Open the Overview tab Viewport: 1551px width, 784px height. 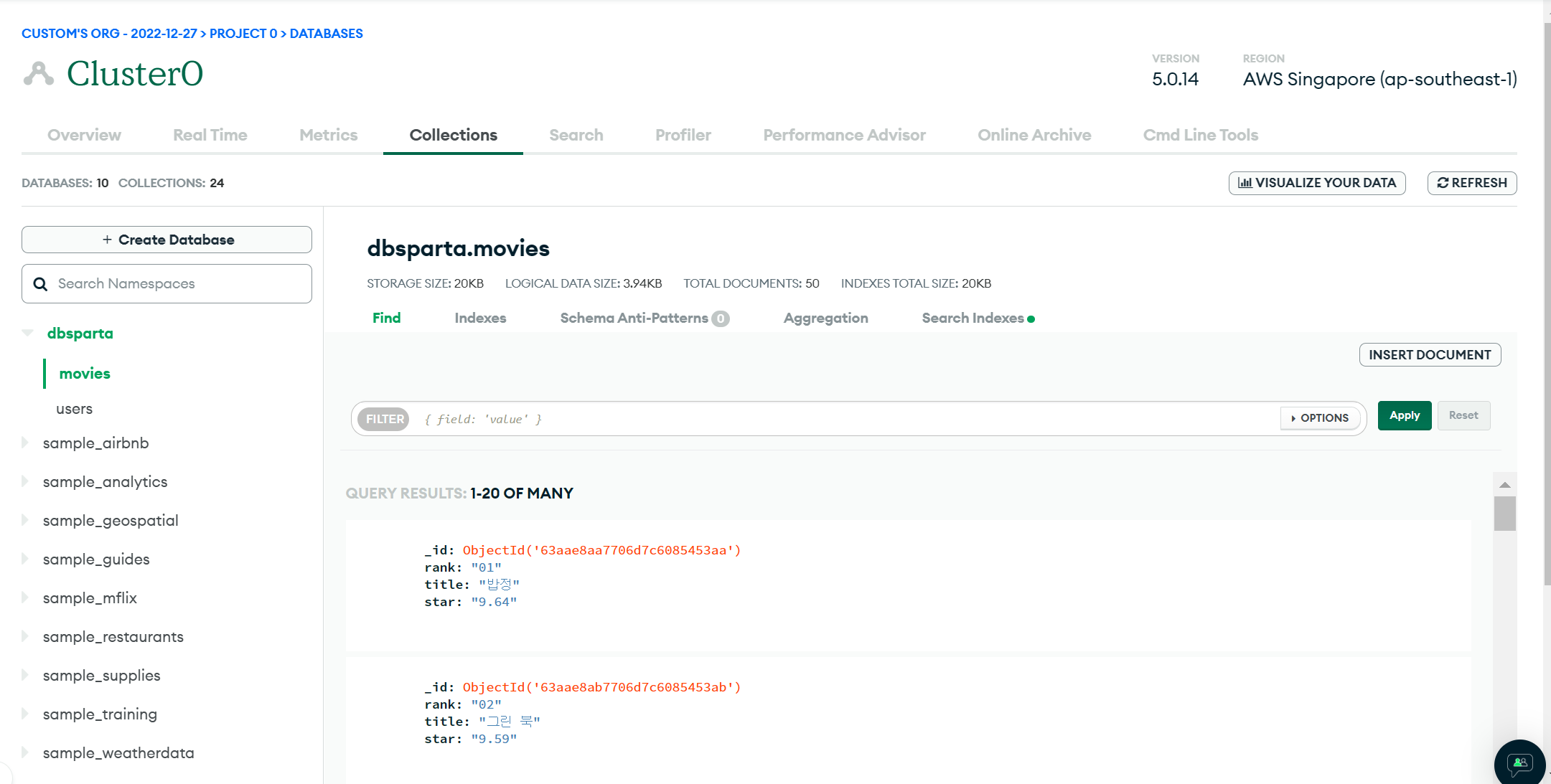pyautogui.click(x=84, y=135)
